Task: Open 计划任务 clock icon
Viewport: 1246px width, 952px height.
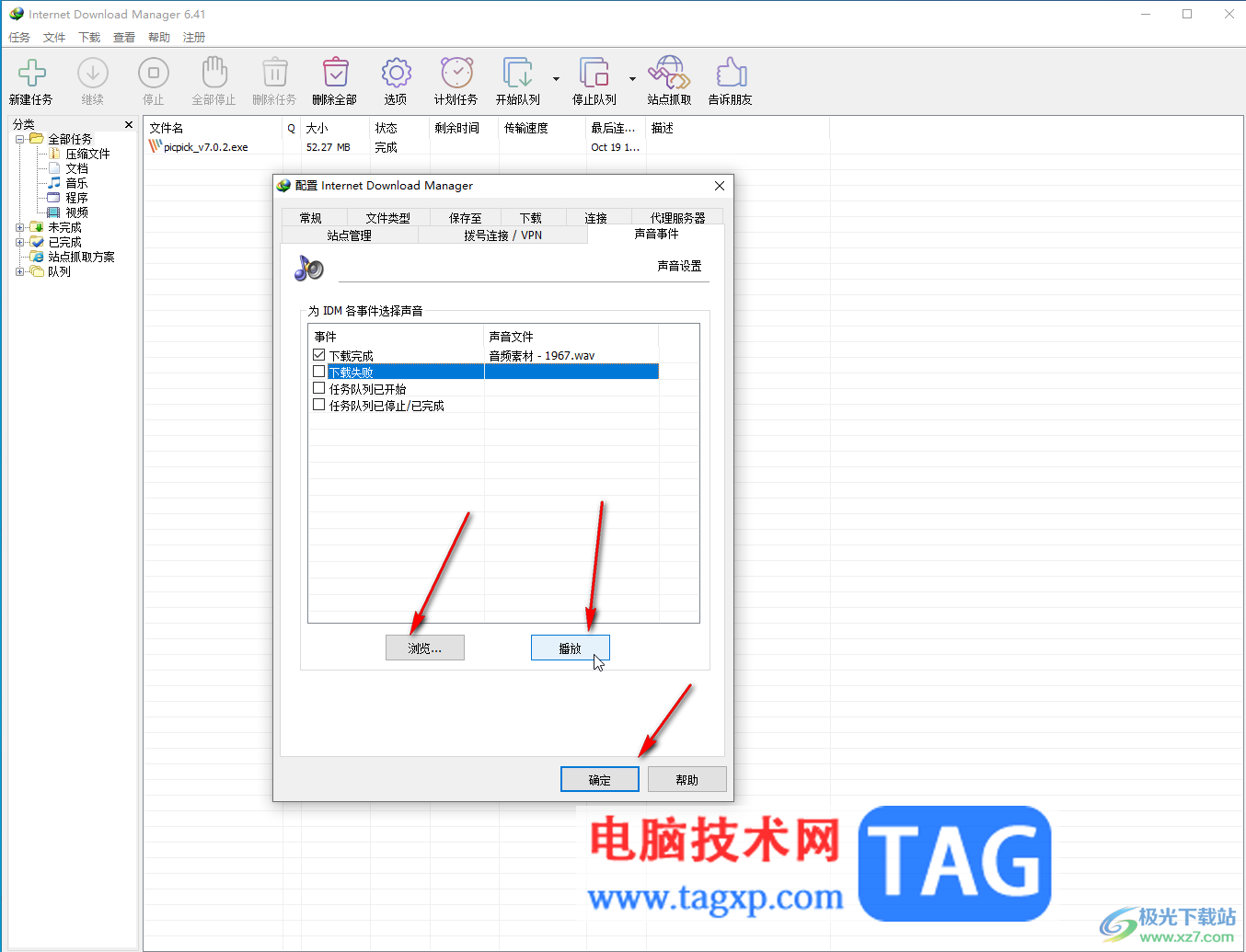Action: click(x=456, y=73)
